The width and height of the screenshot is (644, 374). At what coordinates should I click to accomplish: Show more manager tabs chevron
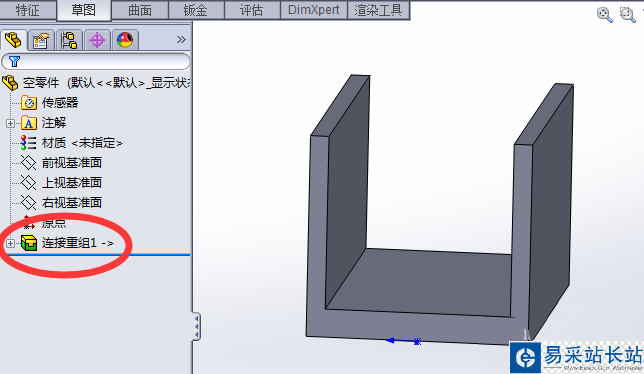pyautogui.click(x=181, y=39)
